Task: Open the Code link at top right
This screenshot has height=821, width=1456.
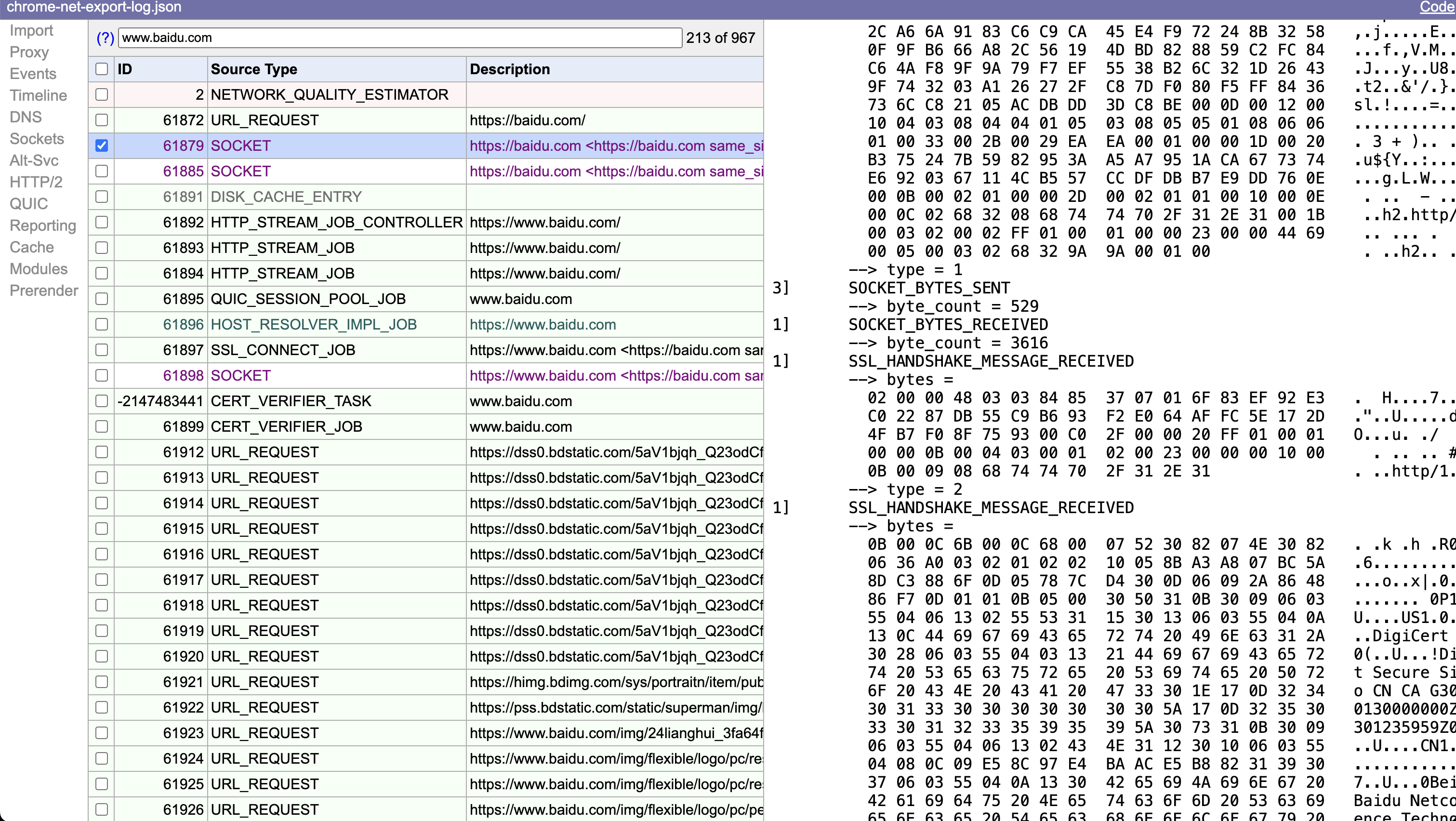Action: point(1436,7)
